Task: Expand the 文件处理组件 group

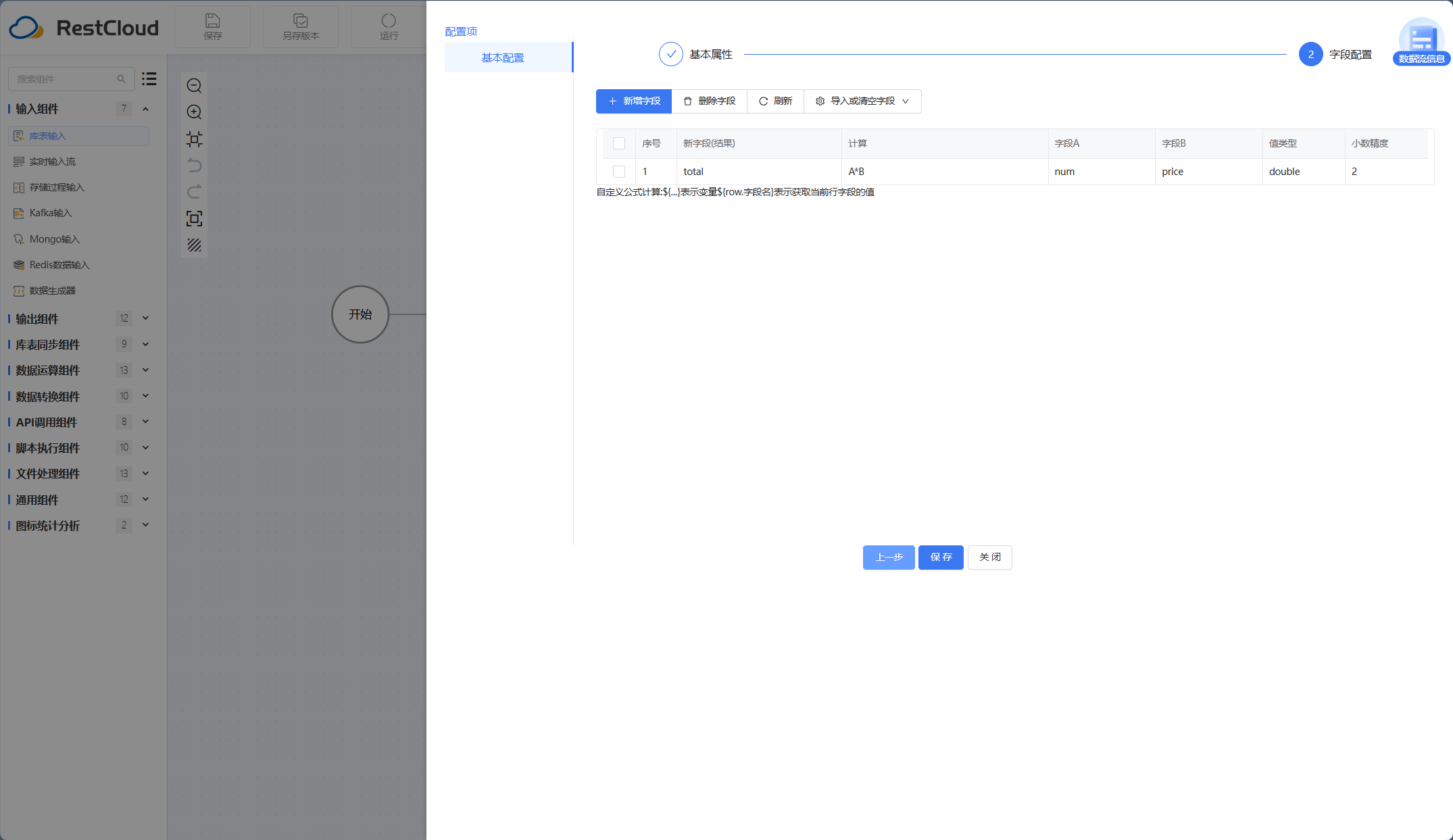Action: coord(145,473)
